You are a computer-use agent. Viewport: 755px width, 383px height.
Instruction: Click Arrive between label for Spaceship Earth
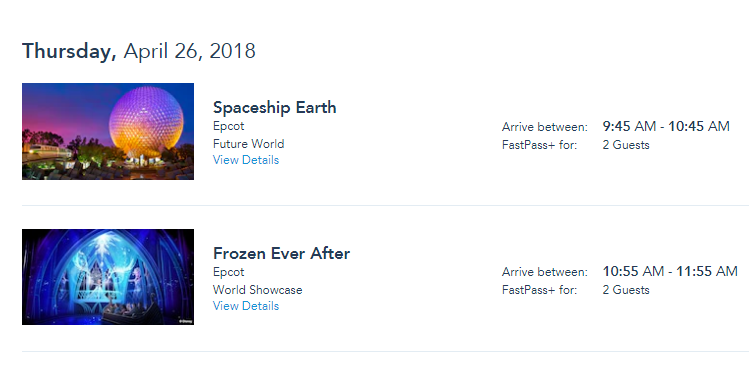545,127
